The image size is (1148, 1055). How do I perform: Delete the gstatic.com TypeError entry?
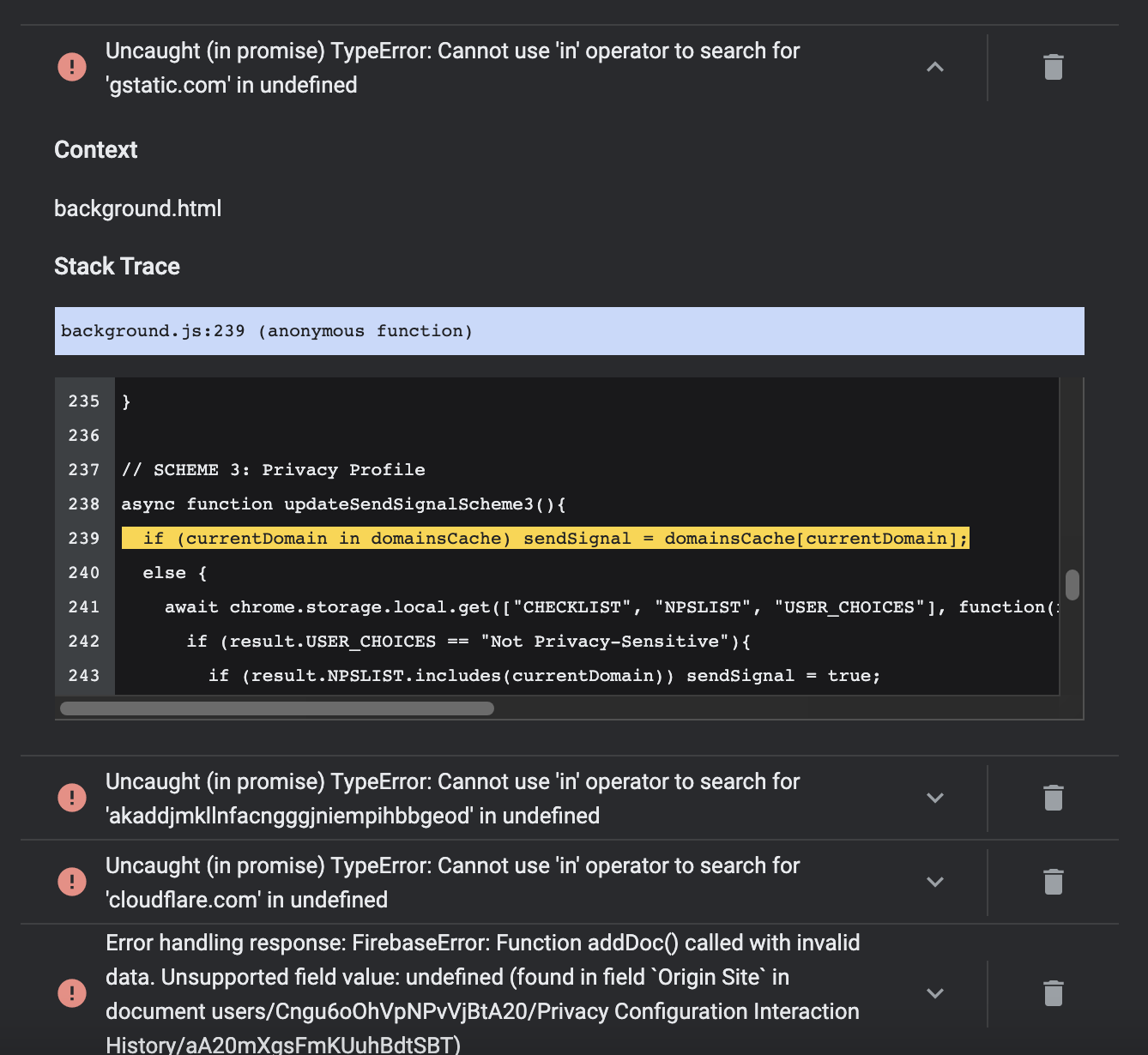[1054, 67]
